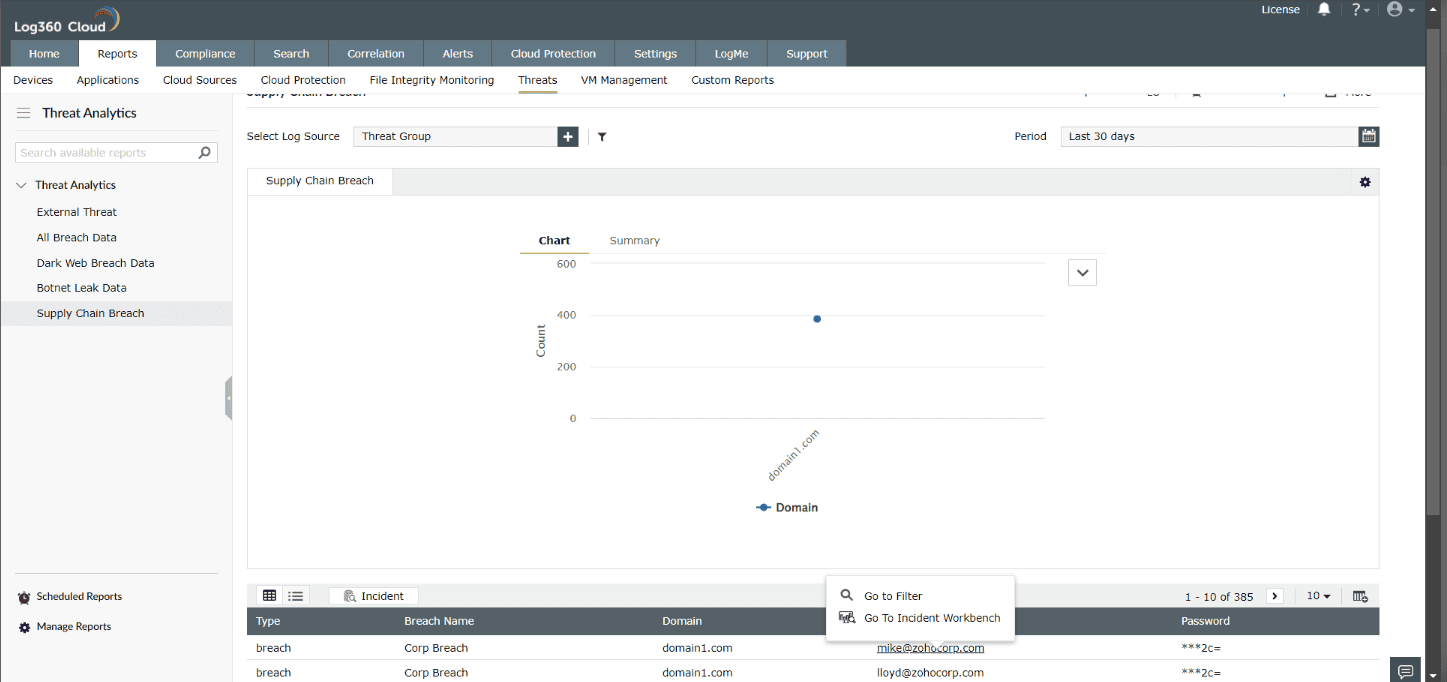Open the Alerts tab
Image resolution: width=1447 pixels, height=682 pixels.
(458, 54)
